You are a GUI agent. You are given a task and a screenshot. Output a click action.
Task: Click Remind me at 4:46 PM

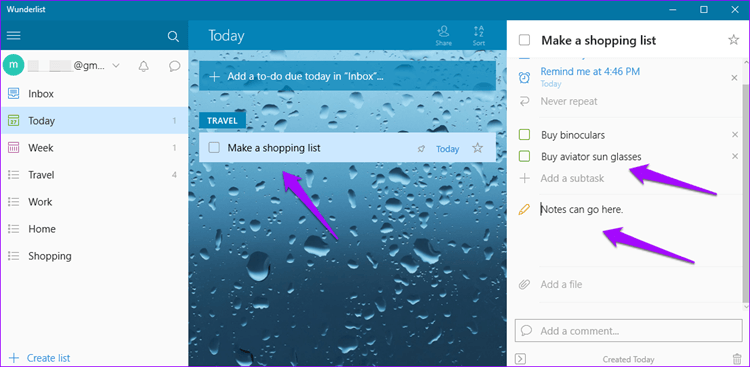tap(590, 72)
